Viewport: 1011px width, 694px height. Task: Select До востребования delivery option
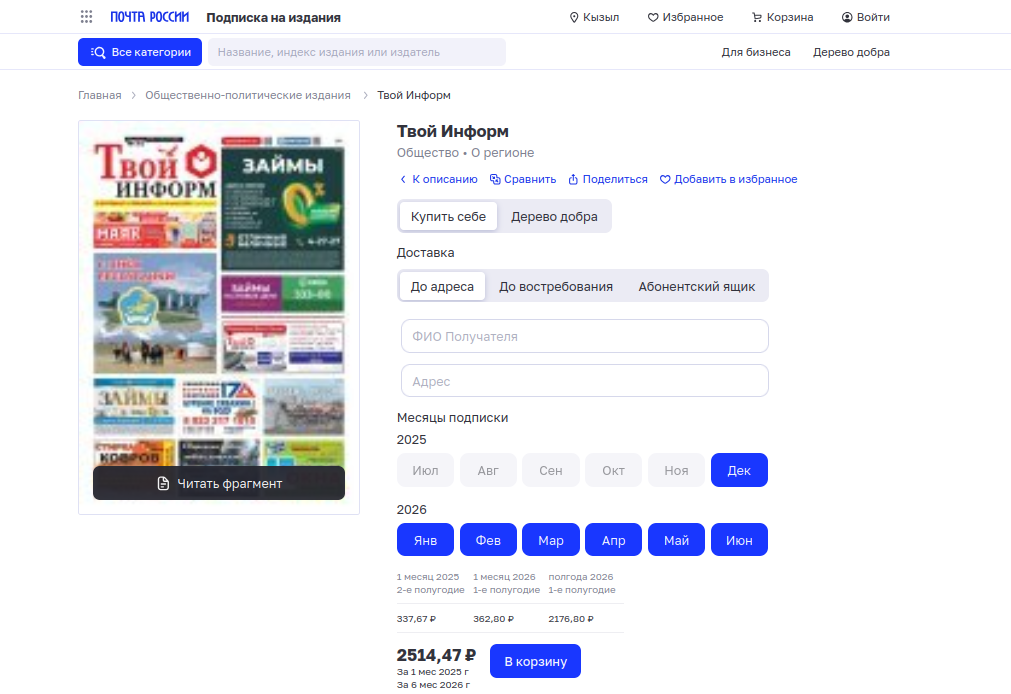pyautogui.click(x=556, y=286)
